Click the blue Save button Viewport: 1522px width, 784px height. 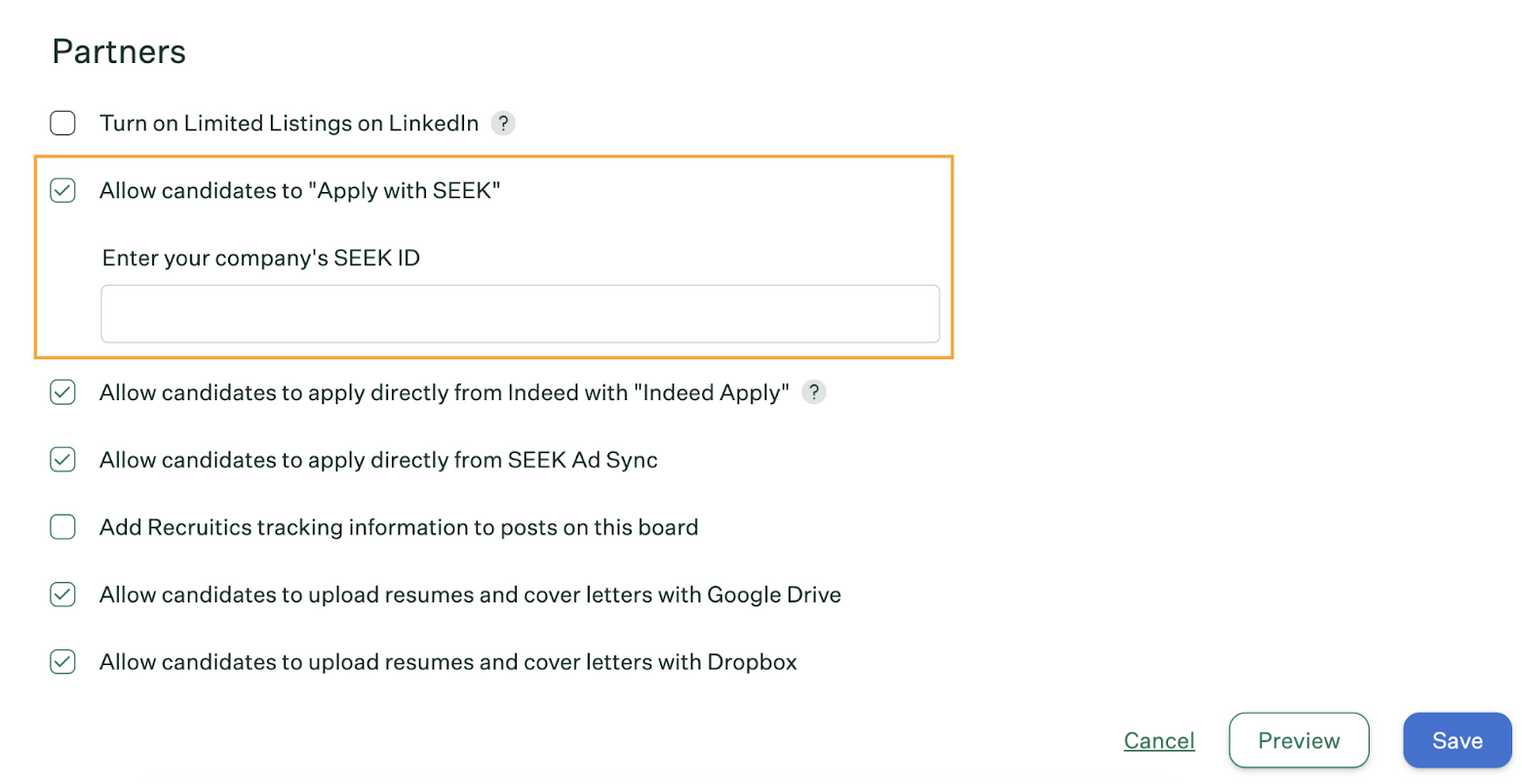click(x=1457, y=741)
